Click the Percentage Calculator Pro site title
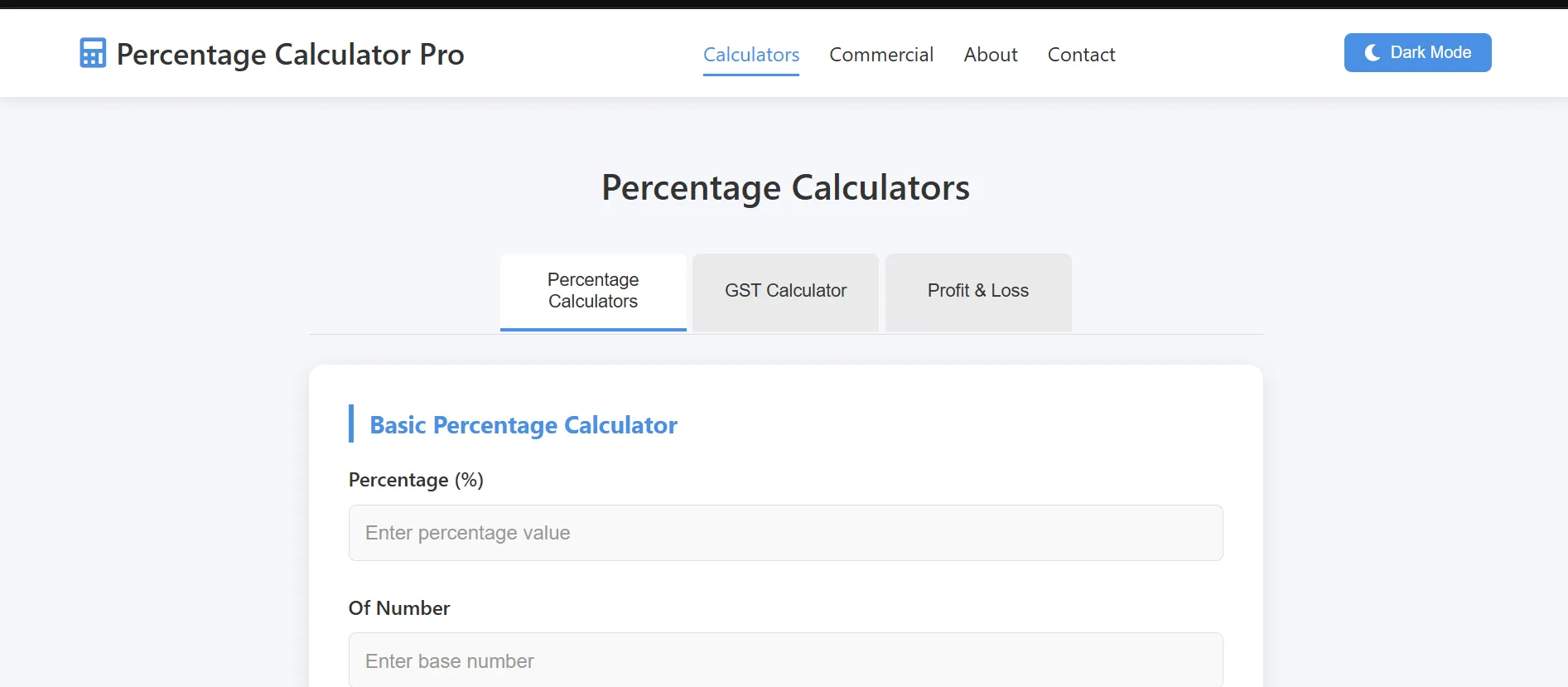 pyautogui.click(x=290, y=54)
